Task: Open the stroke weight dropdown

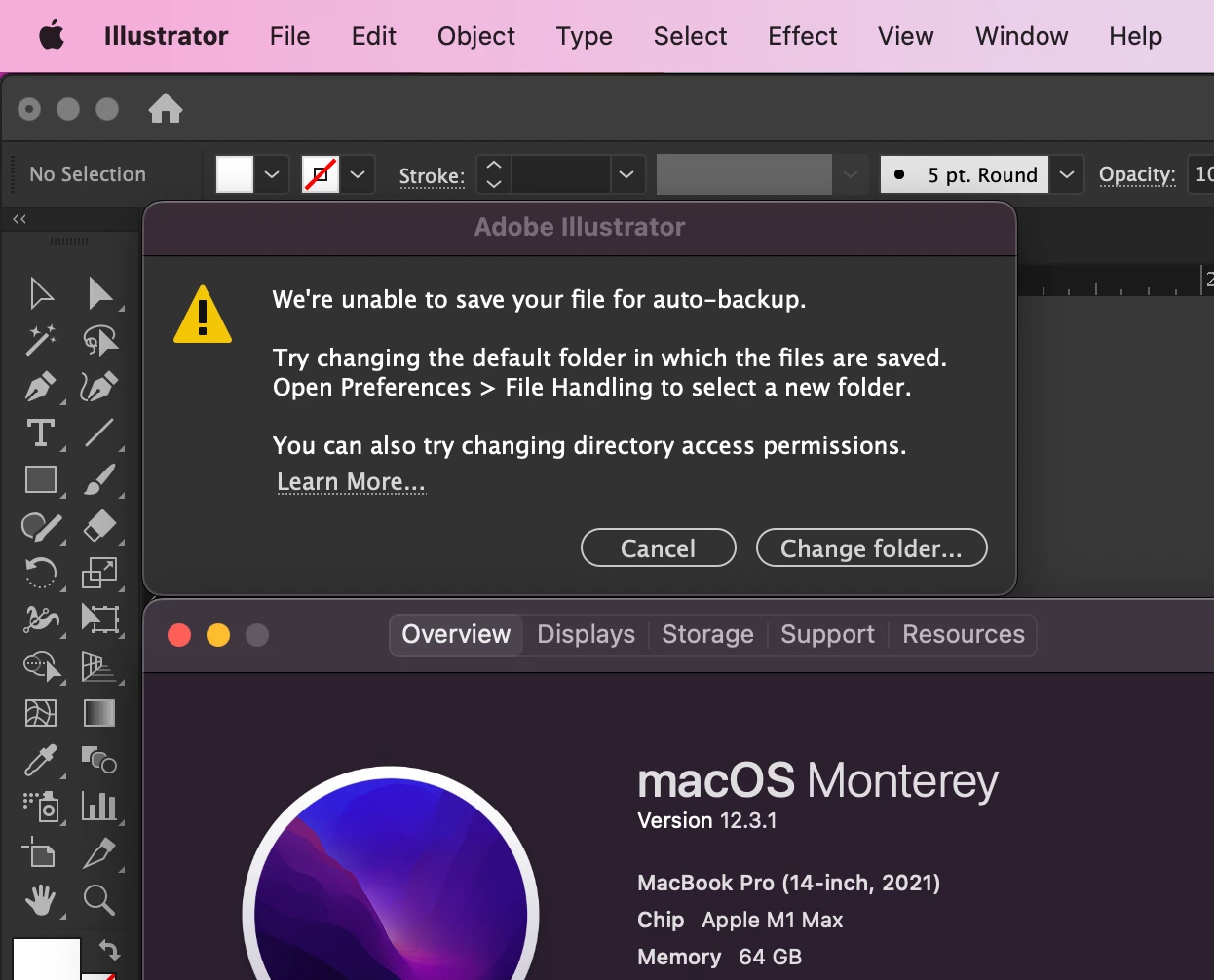Action: click(626, 174)
